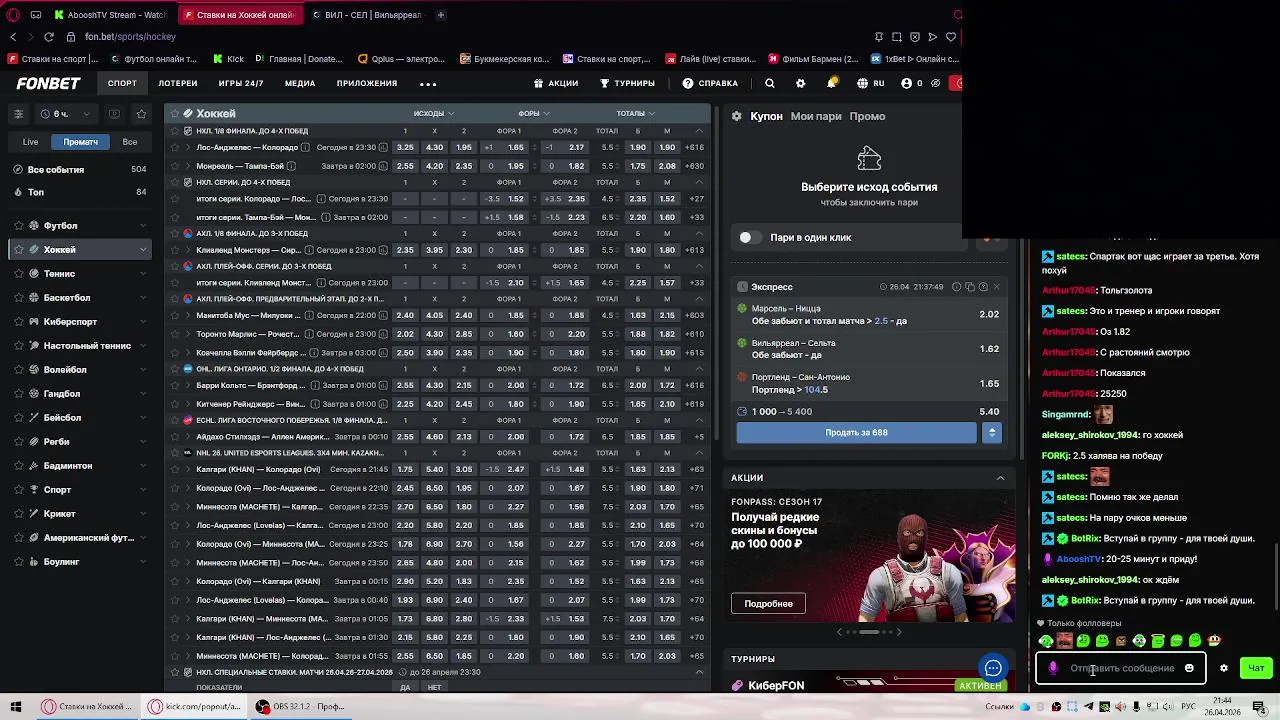Open Telegram in the system tray
This screenshot has height=720, width=1280.
click(1088, 707)
